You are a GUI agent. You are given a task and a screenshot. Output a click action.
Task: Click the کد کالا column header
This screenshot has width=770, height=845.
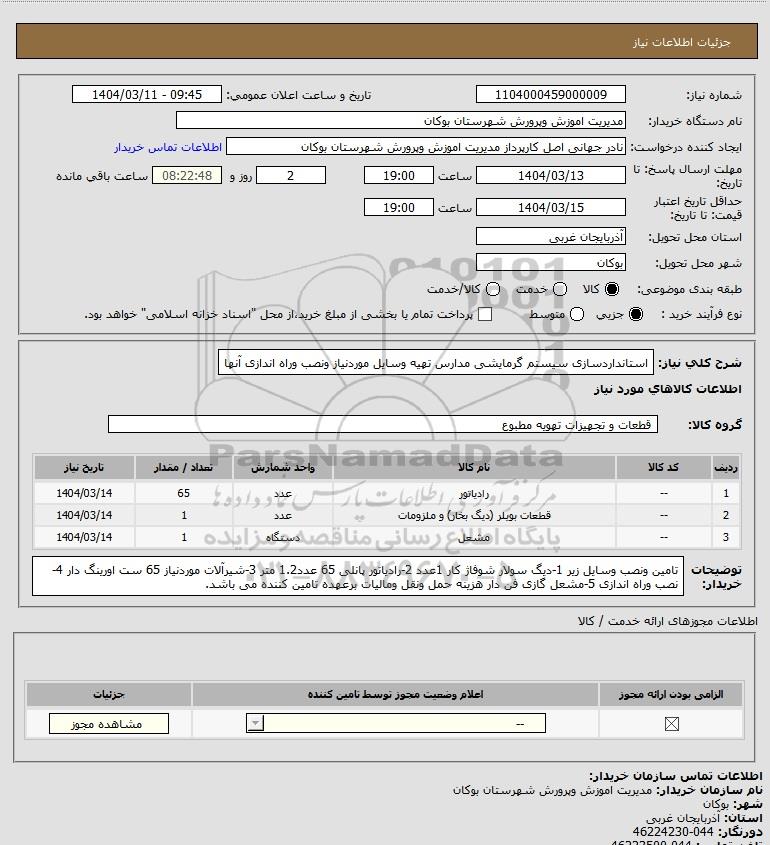pos(663,467)
